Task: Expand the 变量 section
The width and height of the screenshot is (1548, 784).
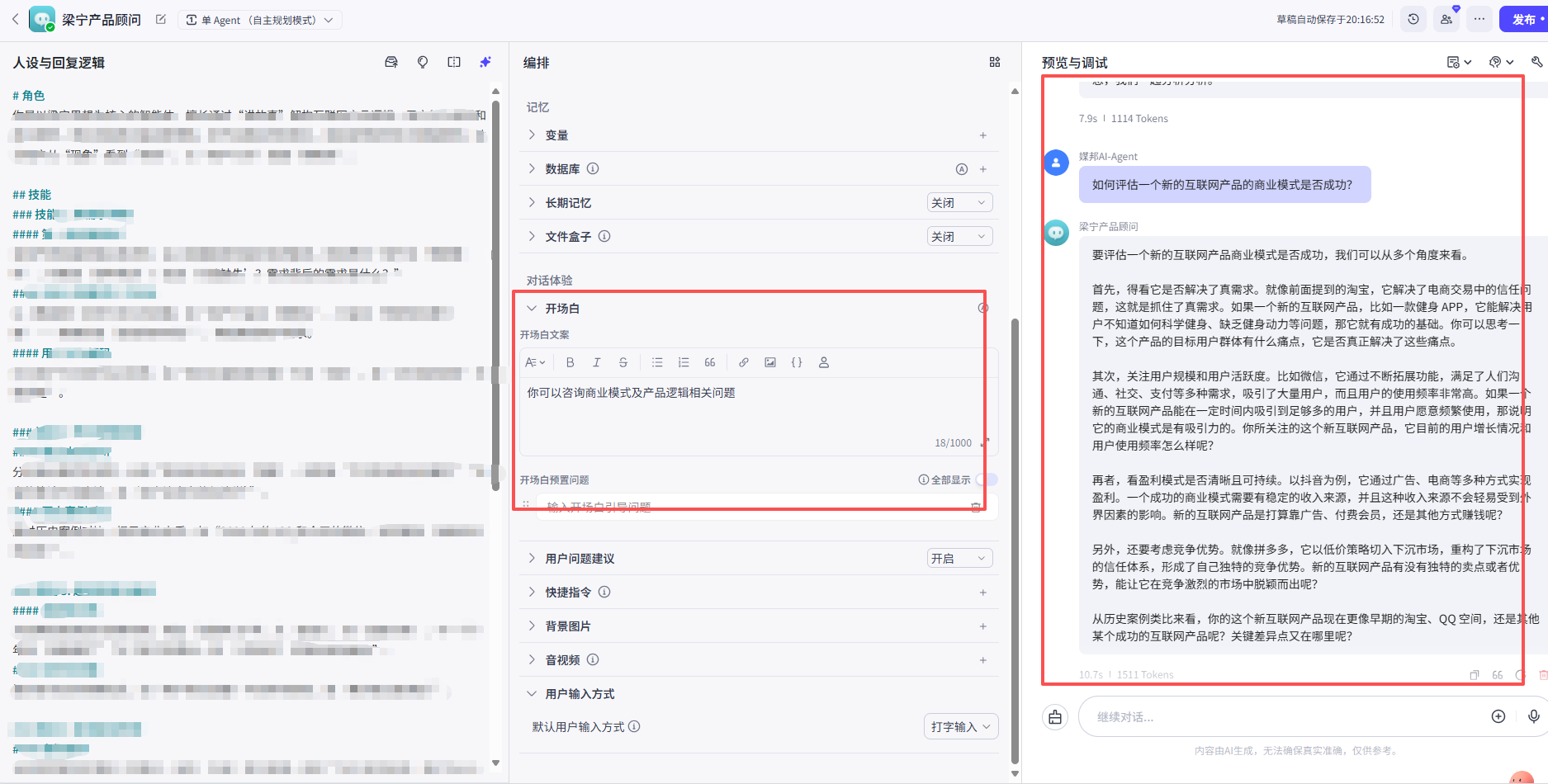Action: 532,135
